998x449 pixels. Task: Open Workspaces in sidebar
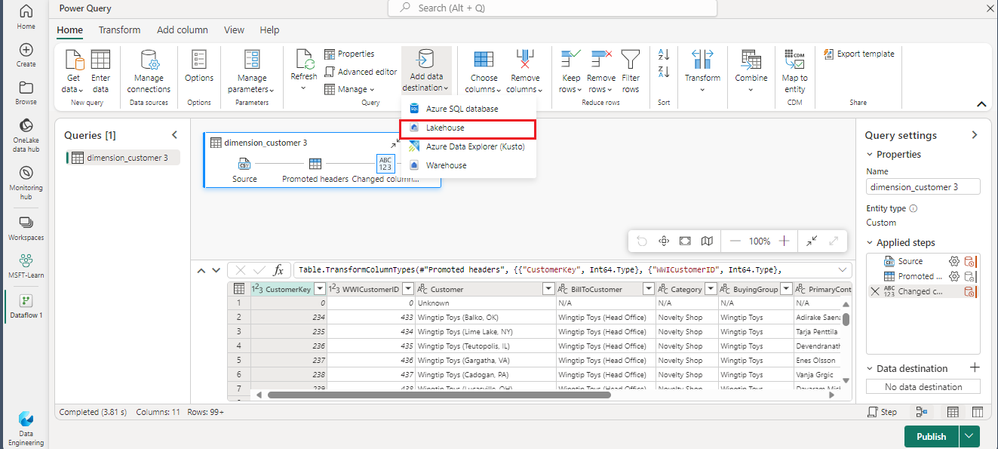click(26, 229)
